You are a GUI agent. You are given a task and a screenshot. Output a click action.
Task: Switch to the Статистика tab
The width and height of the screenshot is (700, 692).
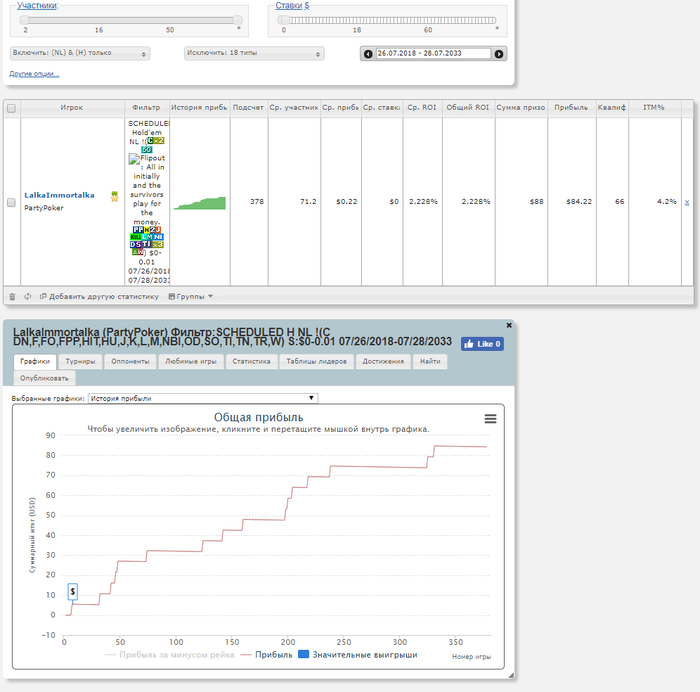point(251,362)
